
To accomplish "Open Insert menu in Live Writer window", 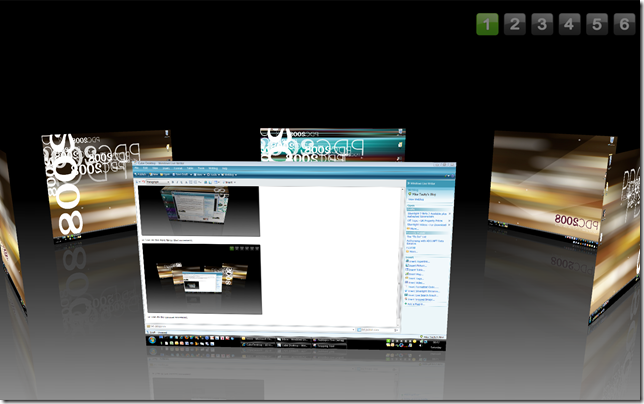I will click(x=166, y=168).
